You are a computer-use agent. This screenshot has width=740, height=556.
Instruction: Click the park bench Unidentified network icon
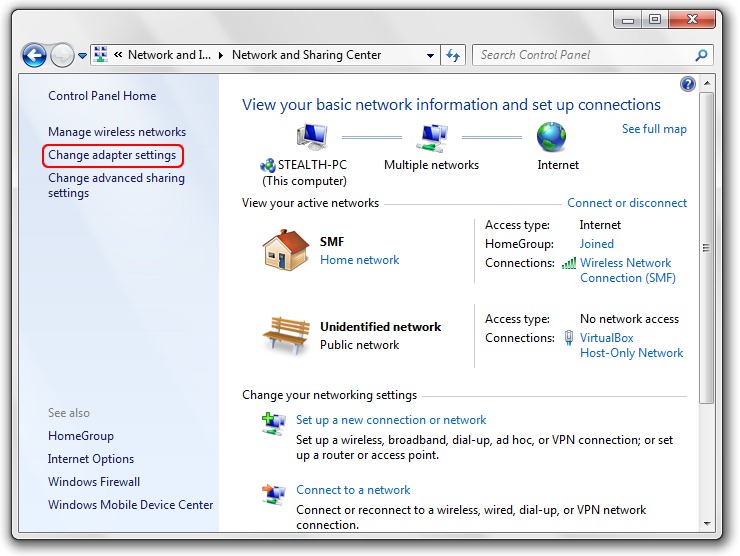286,335
